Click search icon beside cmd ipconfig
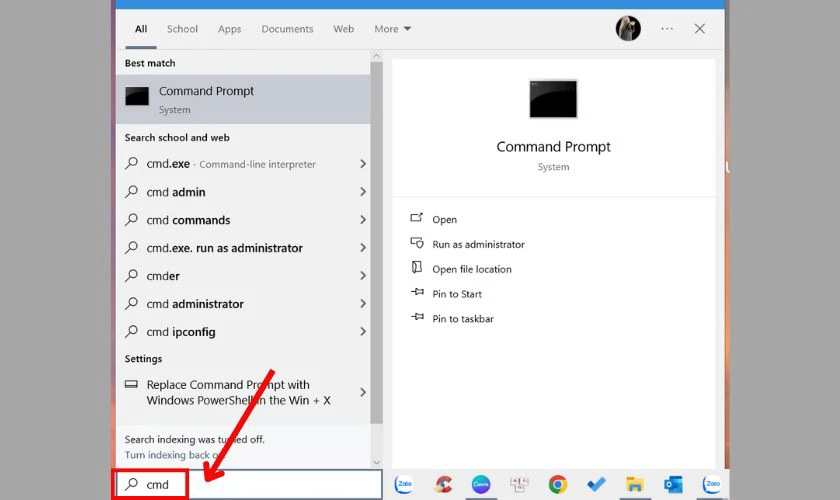The image size is (840, 500). coord(131,331)
